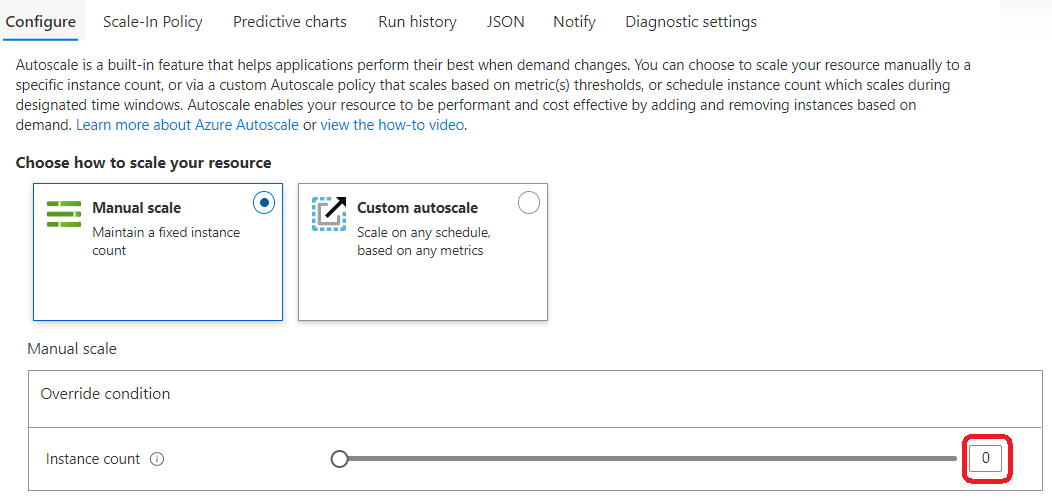Open the Predictive charts tab
This screenshot has height=501, width=1052.
click(290, 21)
